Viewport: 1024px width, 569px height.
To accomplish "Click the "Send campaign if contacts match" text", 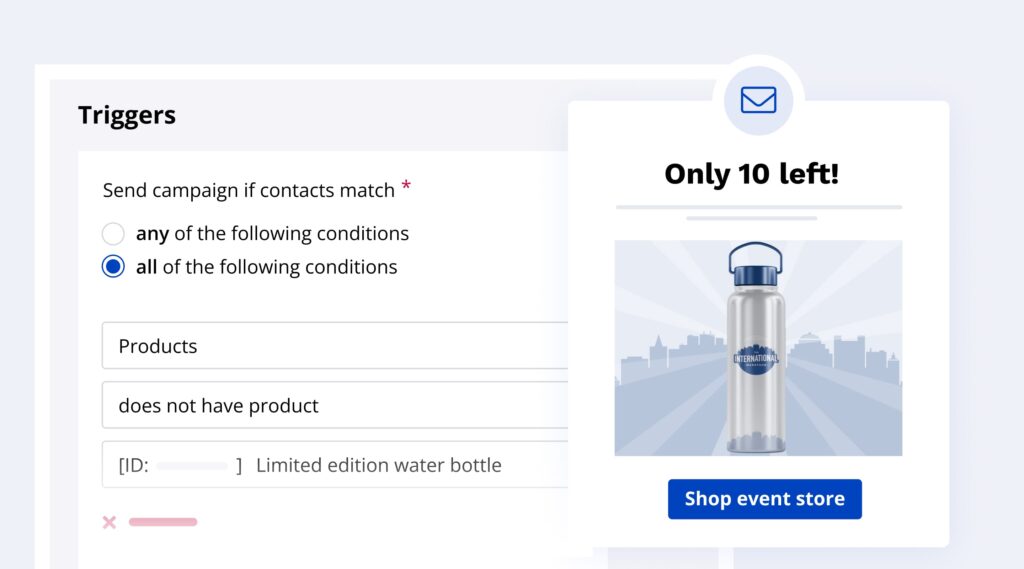I will (x=248, y=190).
